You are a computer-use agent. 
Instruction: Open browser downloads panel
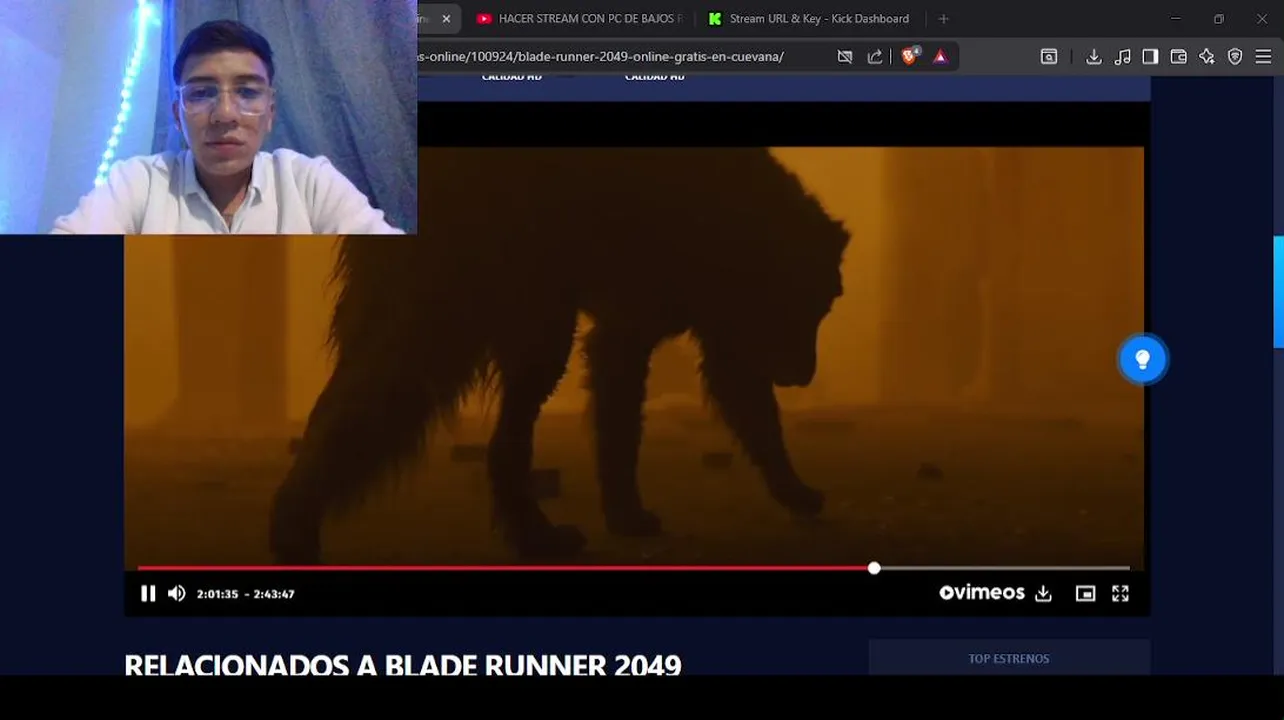pos(1094,57)
